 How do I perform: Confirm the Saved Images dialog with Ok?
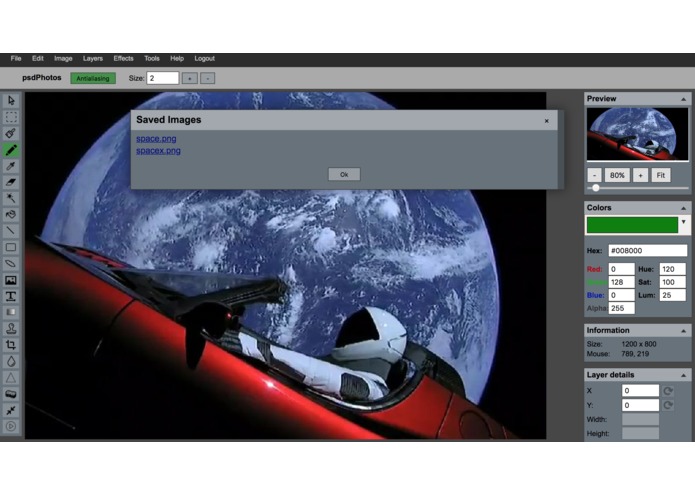(344, 175)
